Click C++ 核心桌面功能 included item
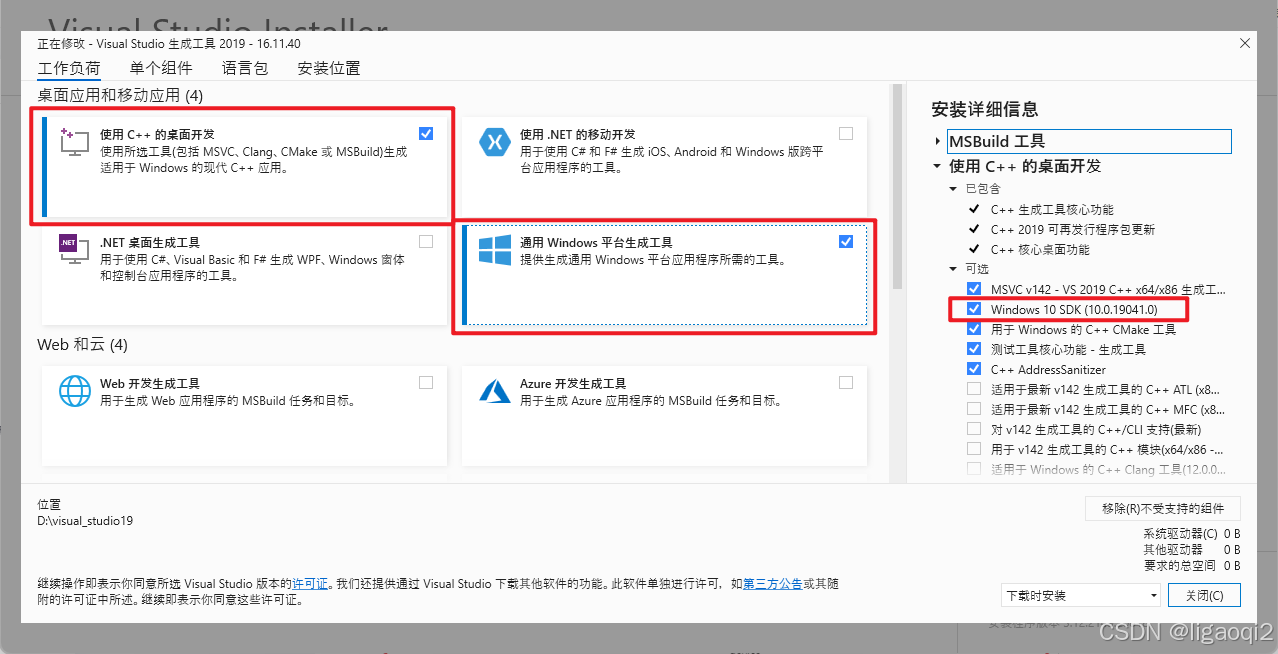This screenshot has height=654, width=1278. pos(1040,250)
